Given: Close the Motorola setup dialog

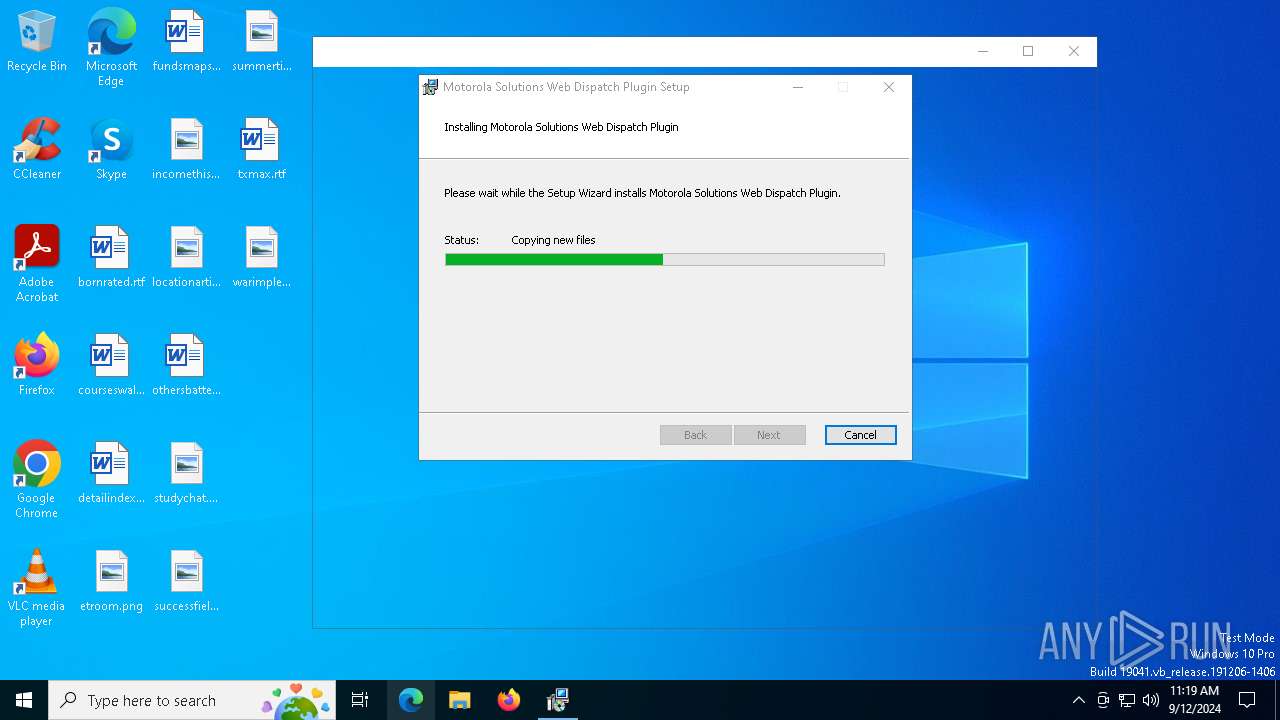Looking at the screenshot, I should 888,87.
